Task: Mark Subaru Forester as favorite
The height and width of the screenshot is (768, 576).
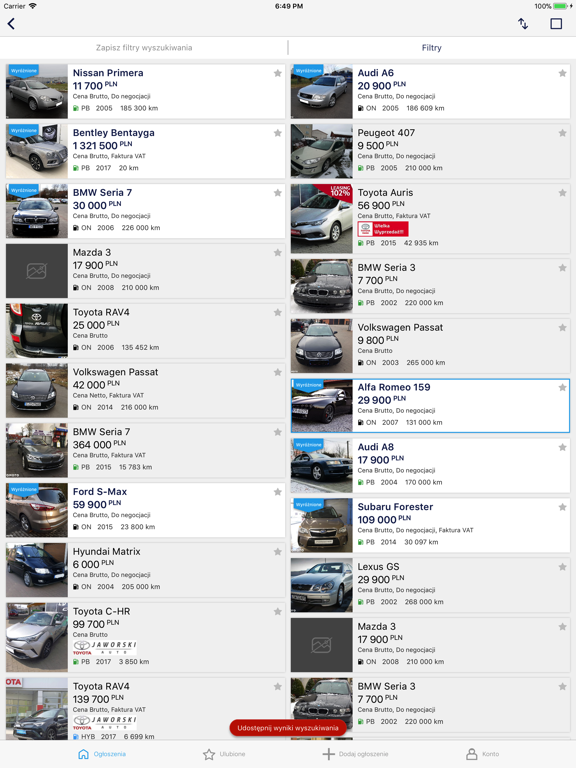Action: [562, 507]
